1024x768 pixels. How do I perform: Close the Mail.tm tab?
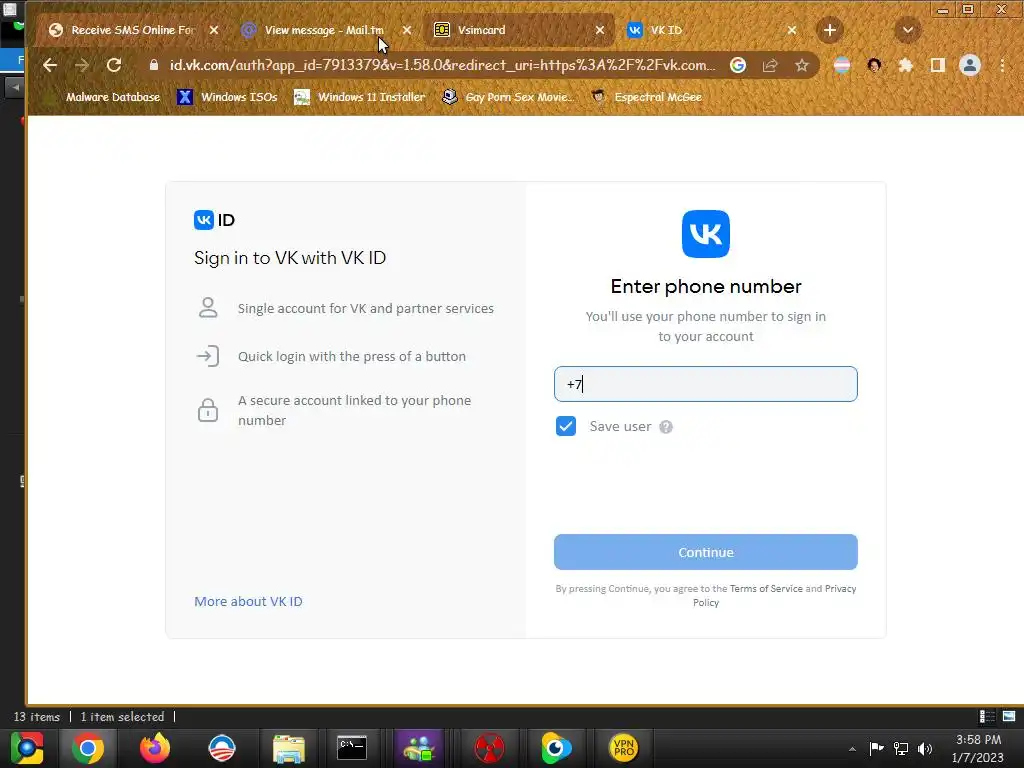pos(407,30)
